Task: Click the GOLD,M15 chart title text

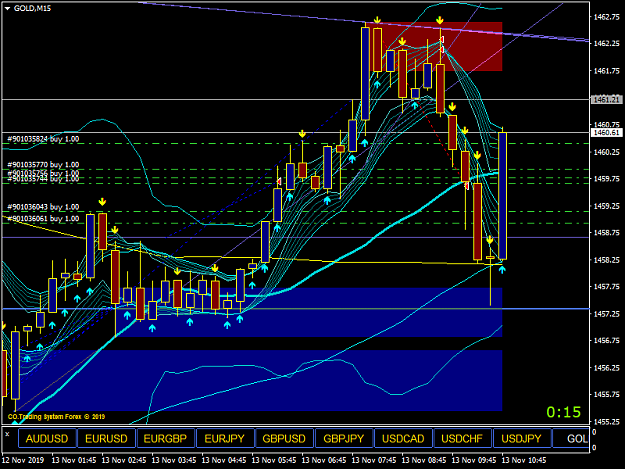Action: (32, 8)
